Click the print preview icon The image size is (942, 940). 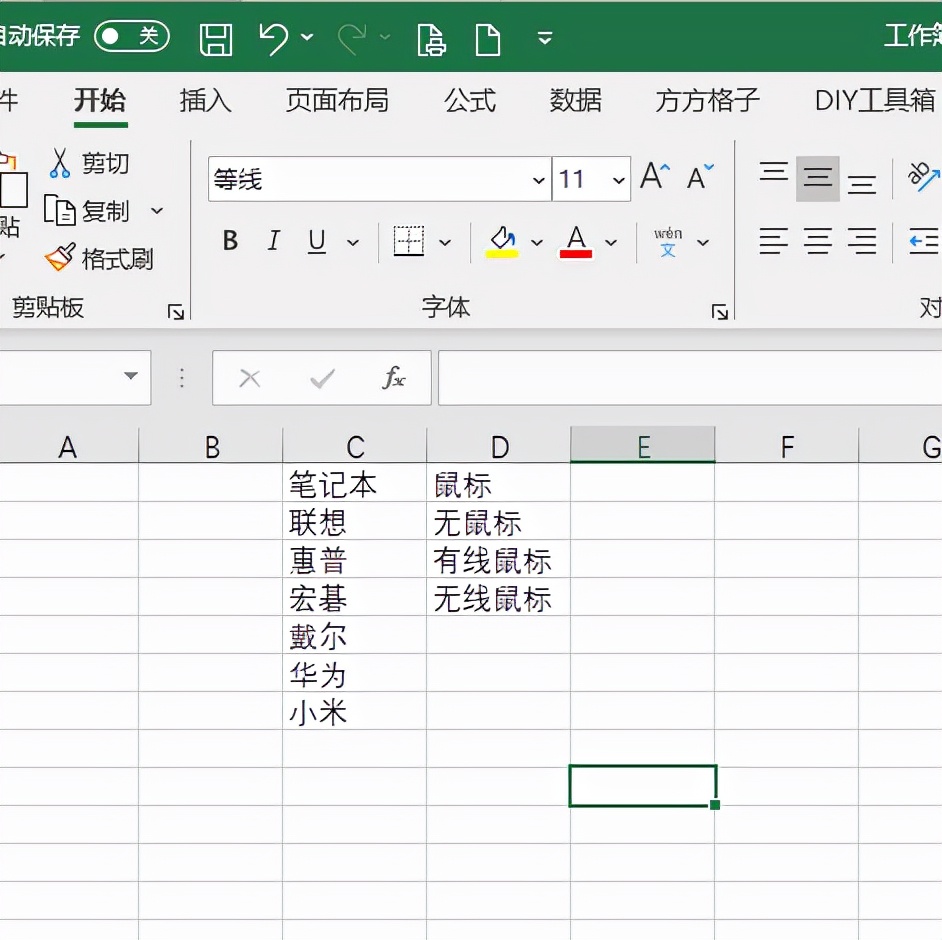431,40
